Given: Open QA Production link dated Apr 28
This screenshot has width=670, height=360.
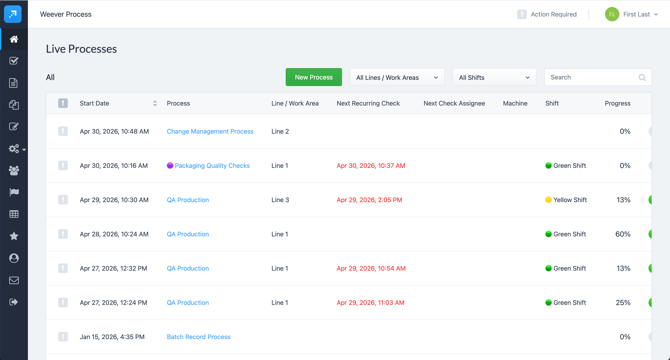Looking at the screenshot, I should click(x=188, y=234).
